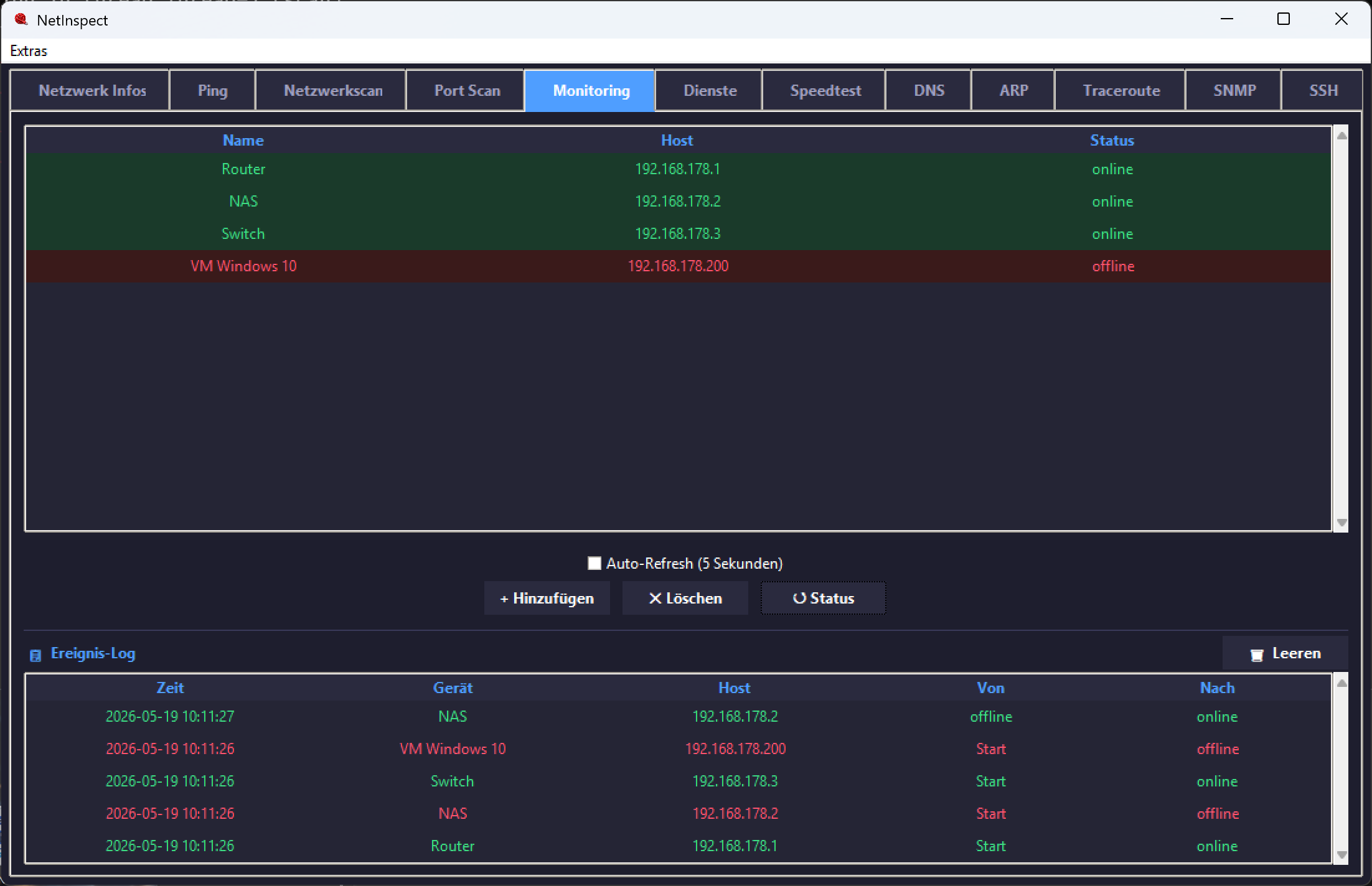Click the device list scrollbar down arrow
Viewport: 1372px width, 886px height.
click(x=1341, y=523)
